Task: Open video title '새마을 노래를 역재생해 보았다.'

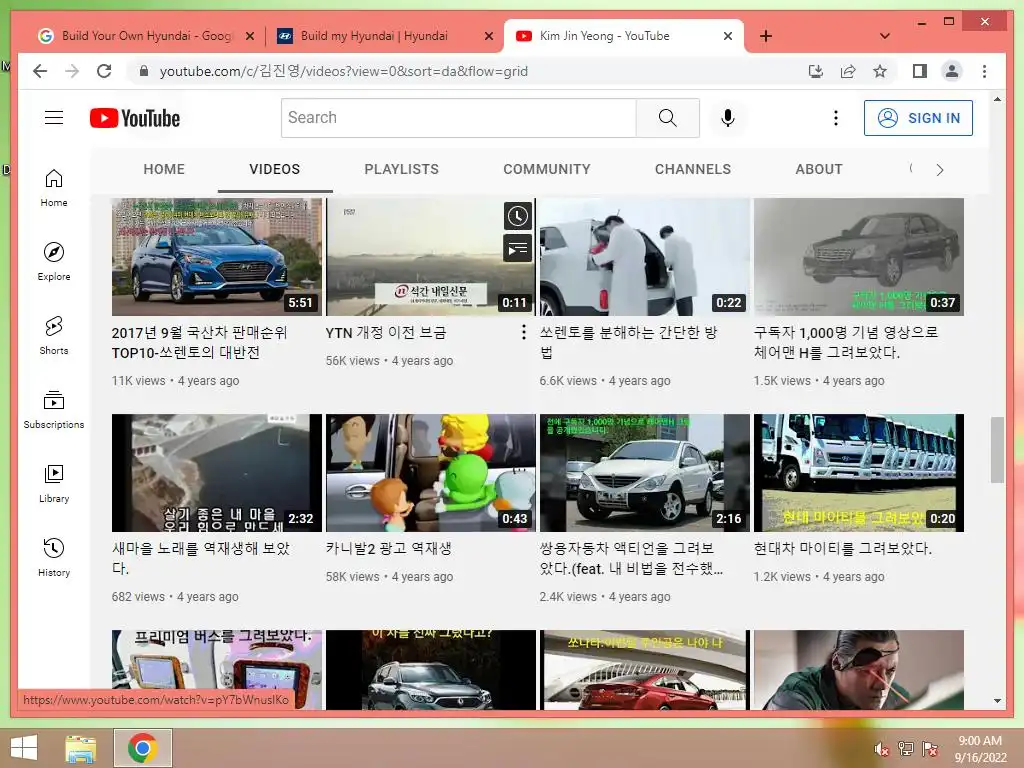Action: (x=200, y=558)
